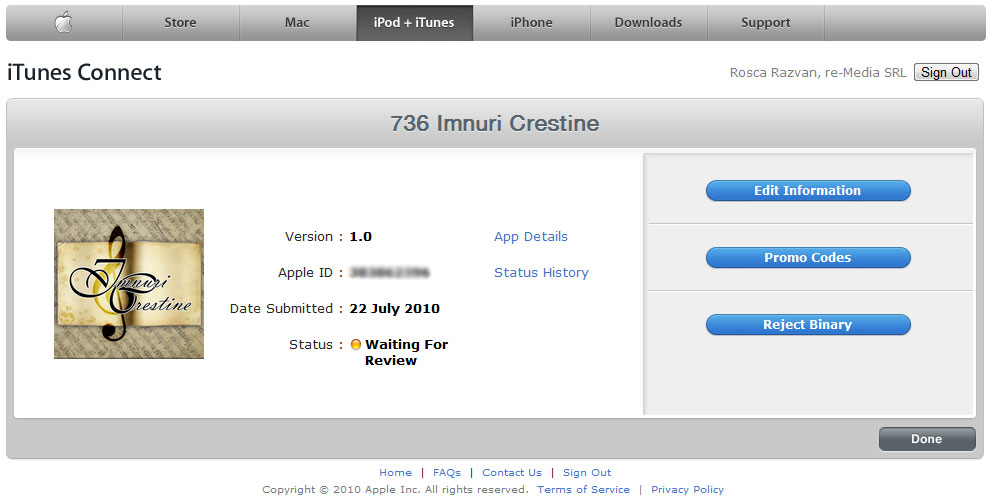
Task: Click the Sign Out button at top right
Action: pos(946,73)
